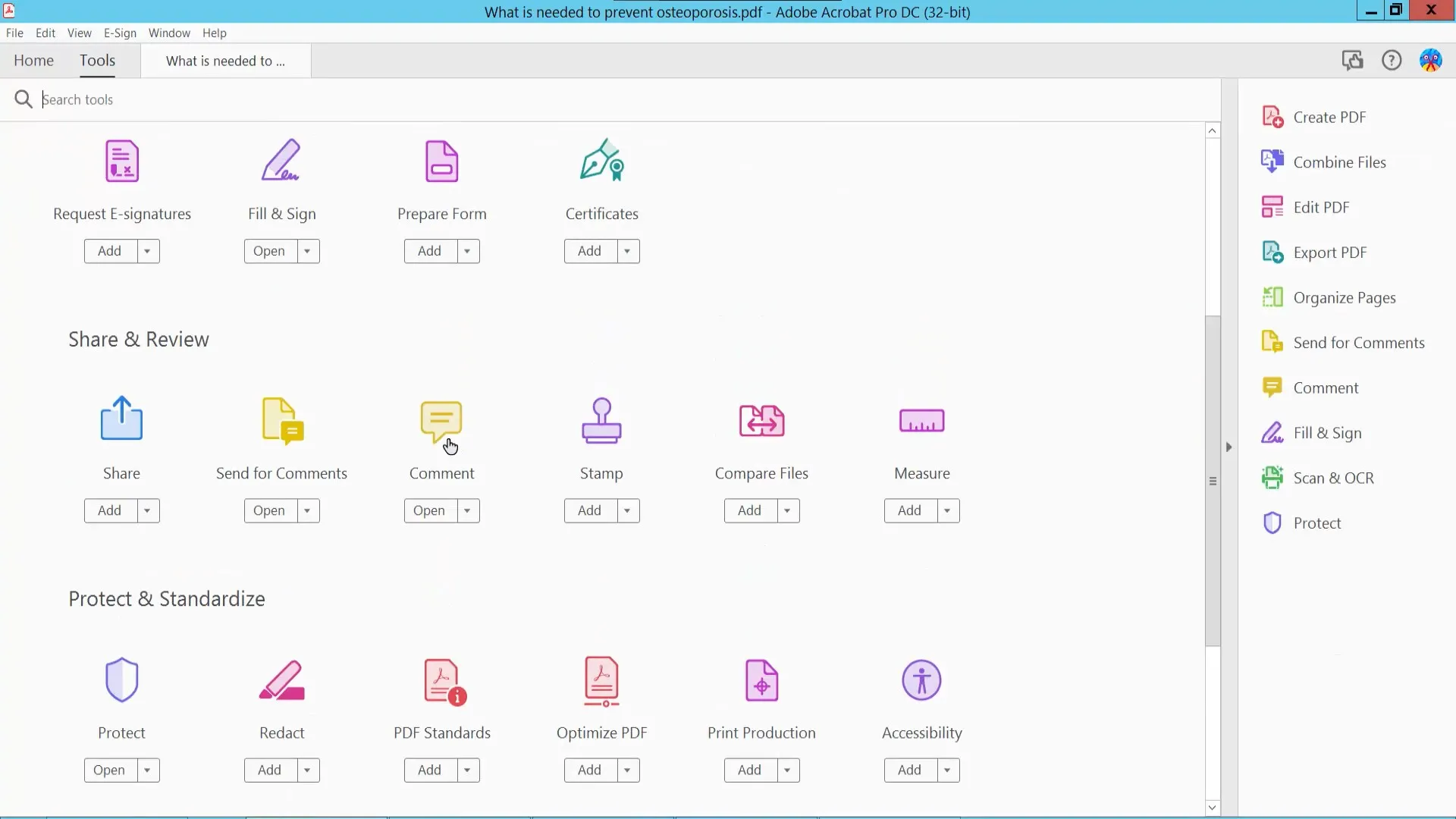The height and width of the screenshot is (819, 1456).
Task: Click Add for PDF Standards
Action: 429,770
